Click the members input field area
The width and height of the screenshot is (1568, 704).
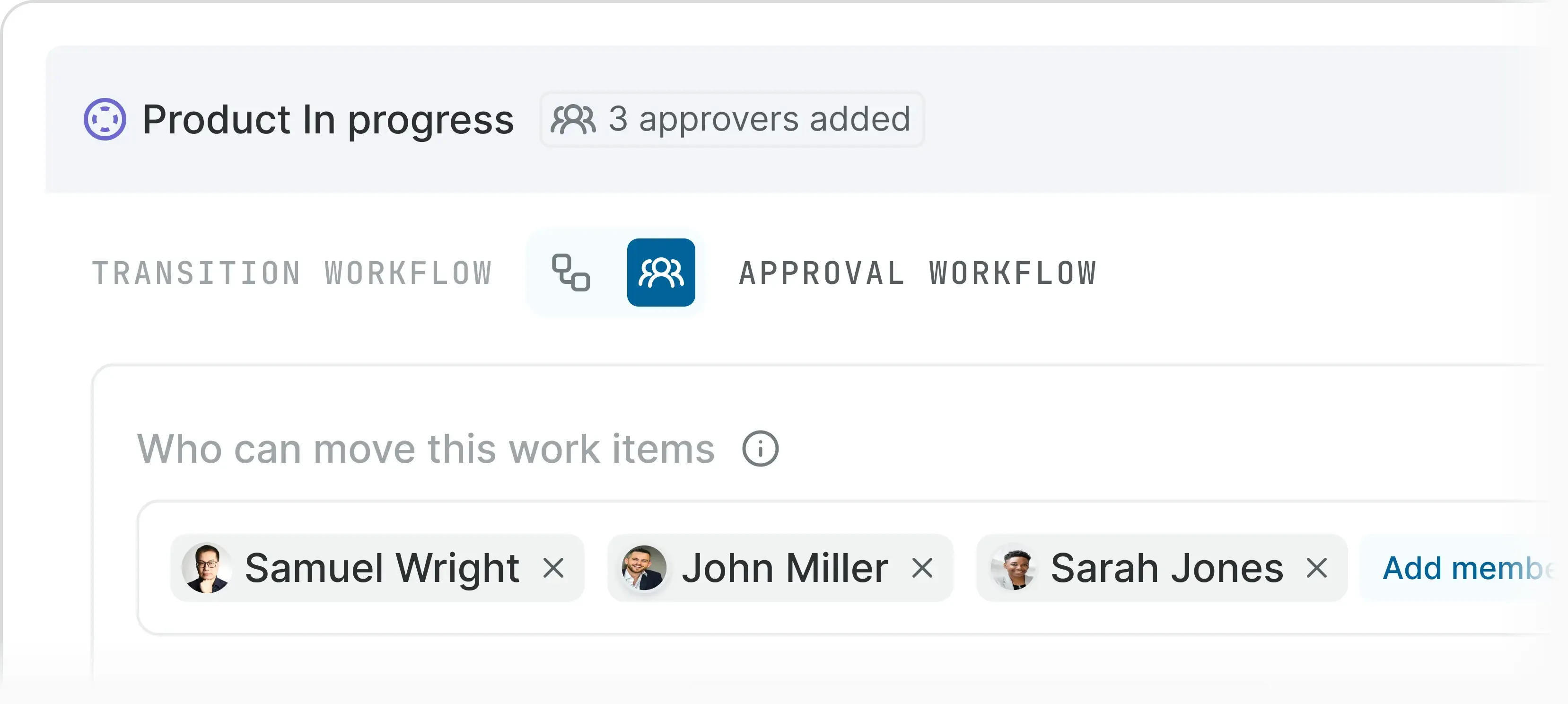point(791,568)
